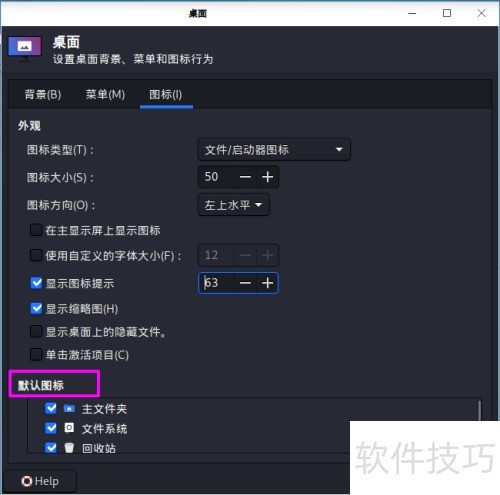The width and height of the screenshot is (500, 495).
Task: Switch to 菜单(M) tab
Action: 105,95
